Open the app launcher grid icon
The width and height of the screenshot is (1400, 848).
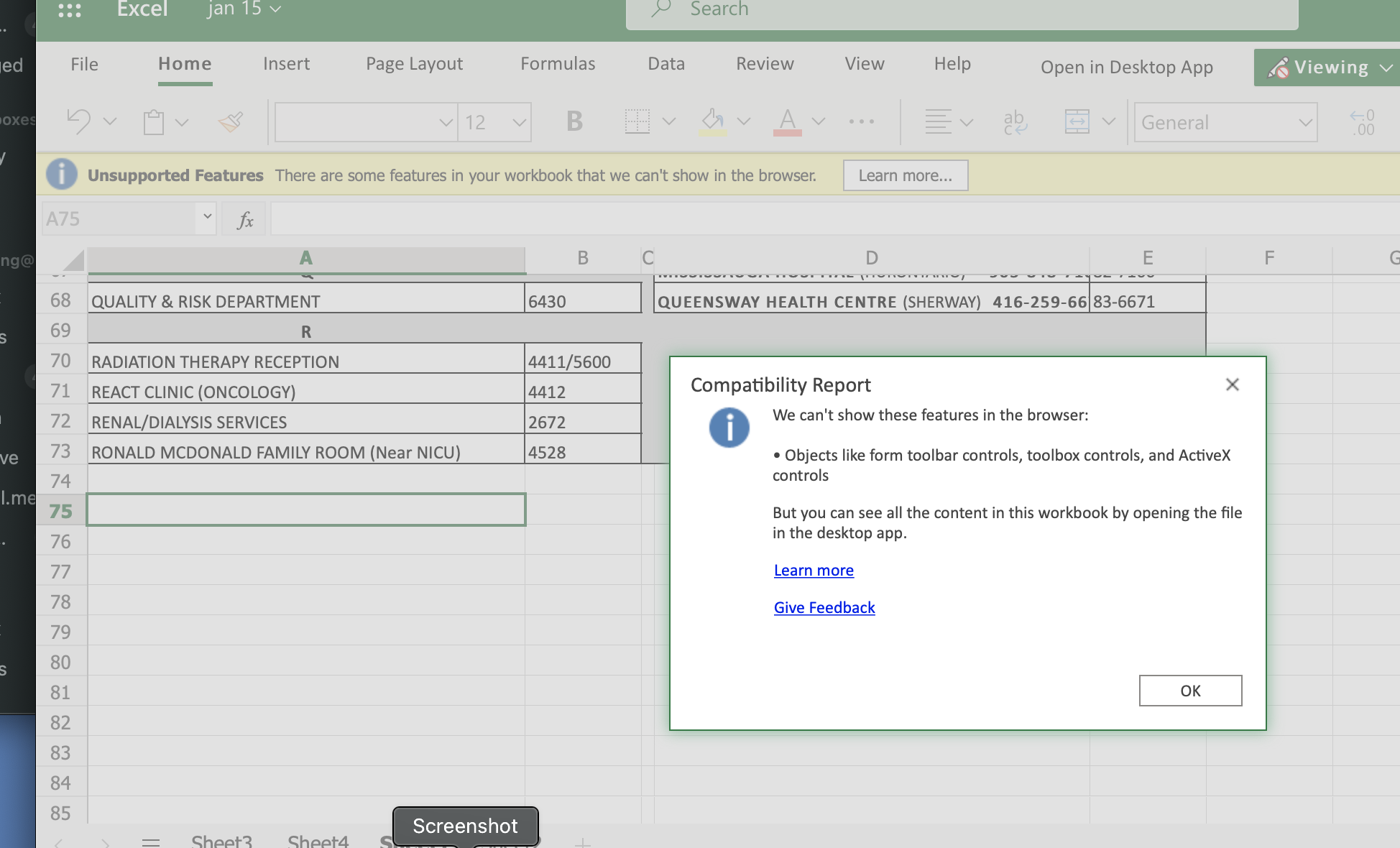pos(70,10)
